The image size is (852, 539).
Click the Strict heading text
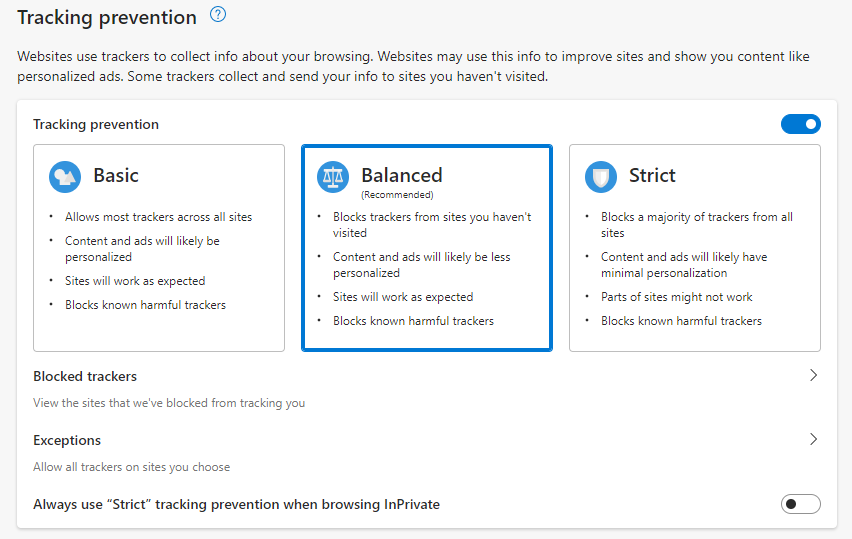652,176
